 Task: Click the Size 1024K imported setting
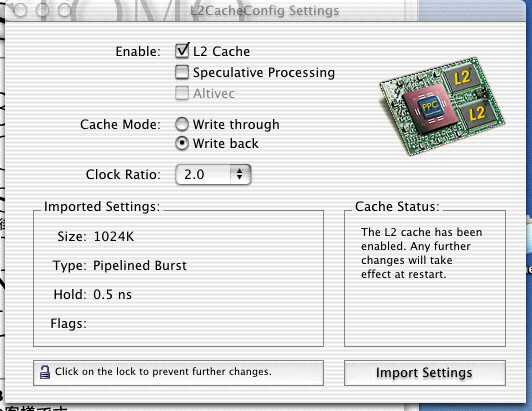click(96, 236)
